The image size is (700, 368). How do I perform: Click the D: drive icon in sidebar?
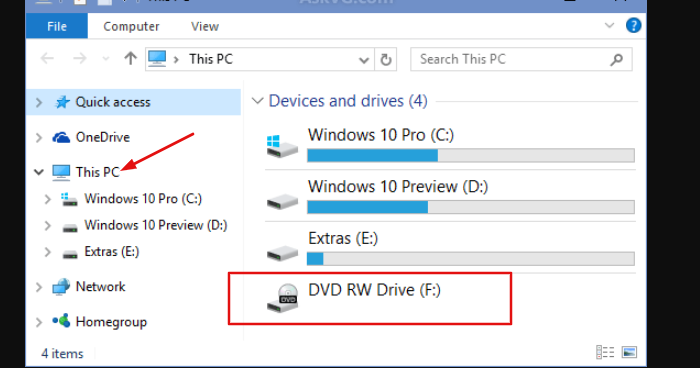click(x=70, y=228)
